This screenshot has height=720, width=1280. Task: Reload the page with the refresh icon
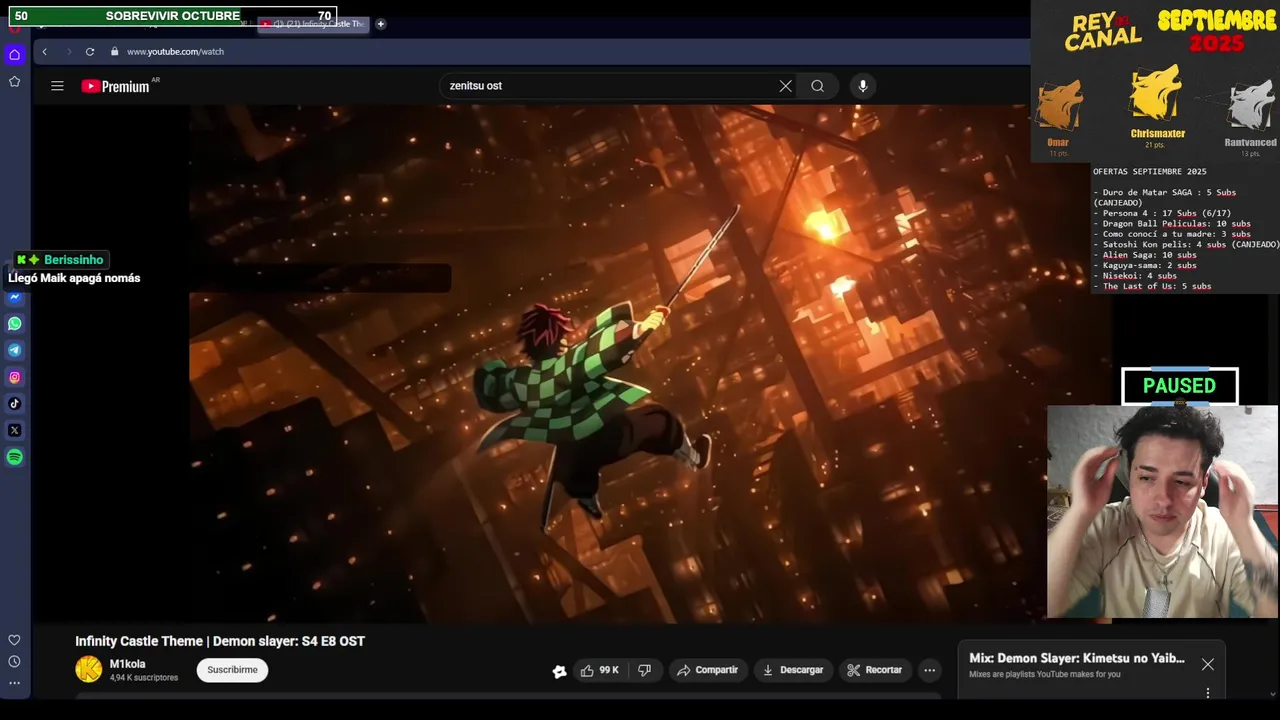coord(90,51)
